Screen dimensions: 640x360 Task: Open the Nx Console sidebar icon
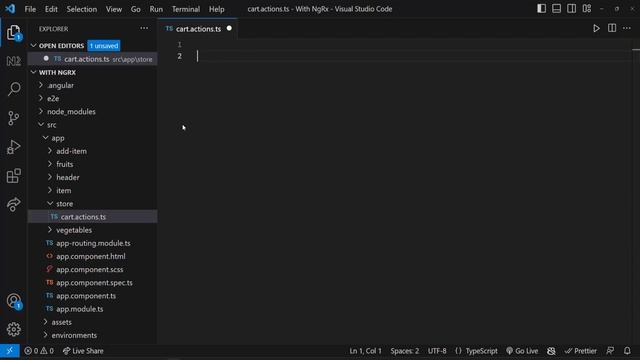coord(13,61)
